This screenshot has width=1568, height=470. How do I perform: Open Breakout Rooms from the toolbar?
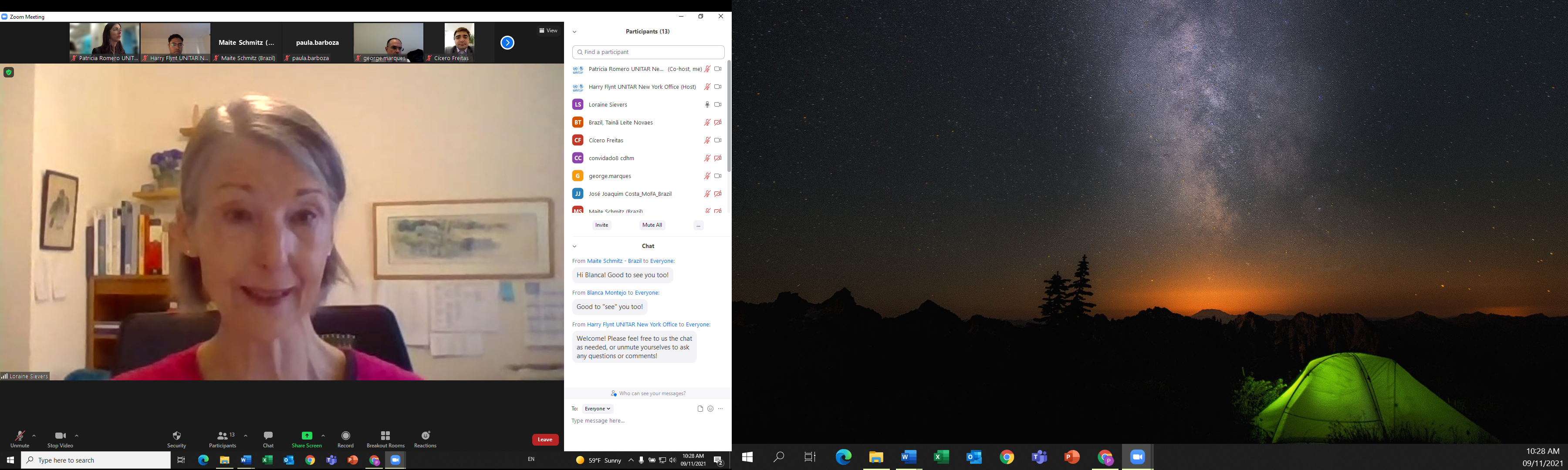(x=385, y=436)
